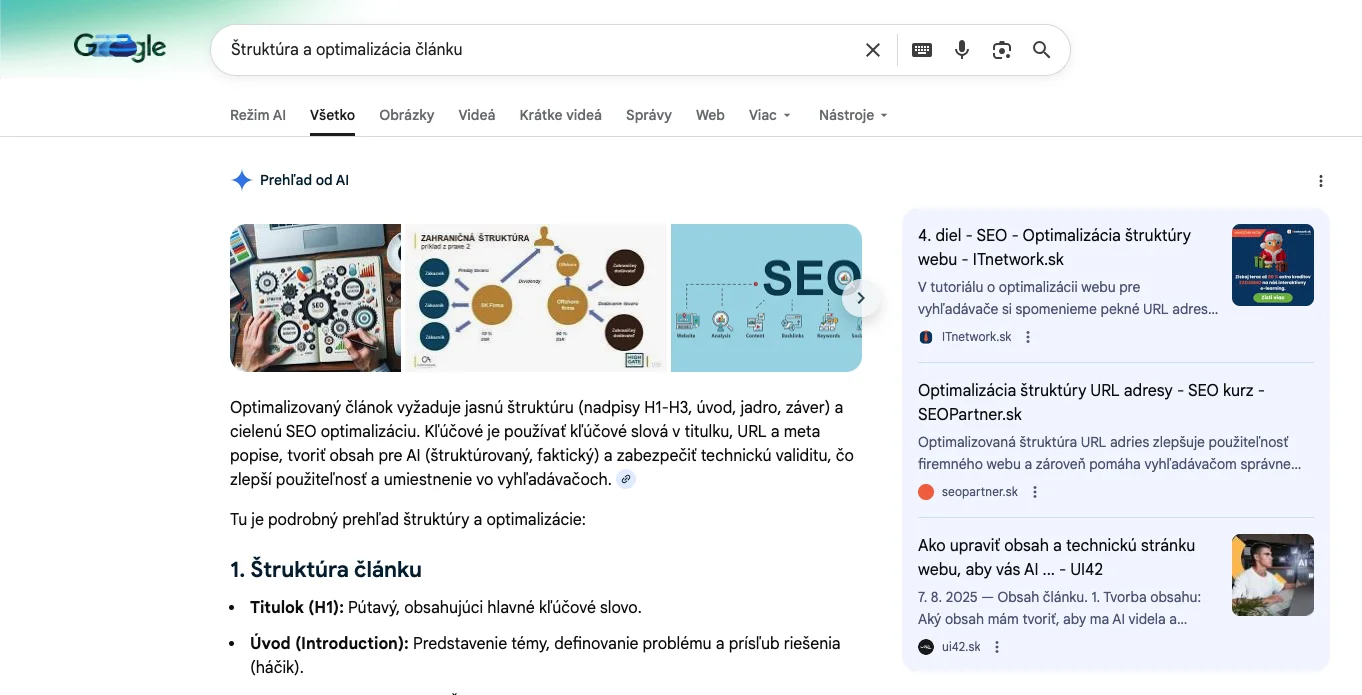Click the search query input field
The width and height of the screenshot is (1362, 695).
point(540,50)
